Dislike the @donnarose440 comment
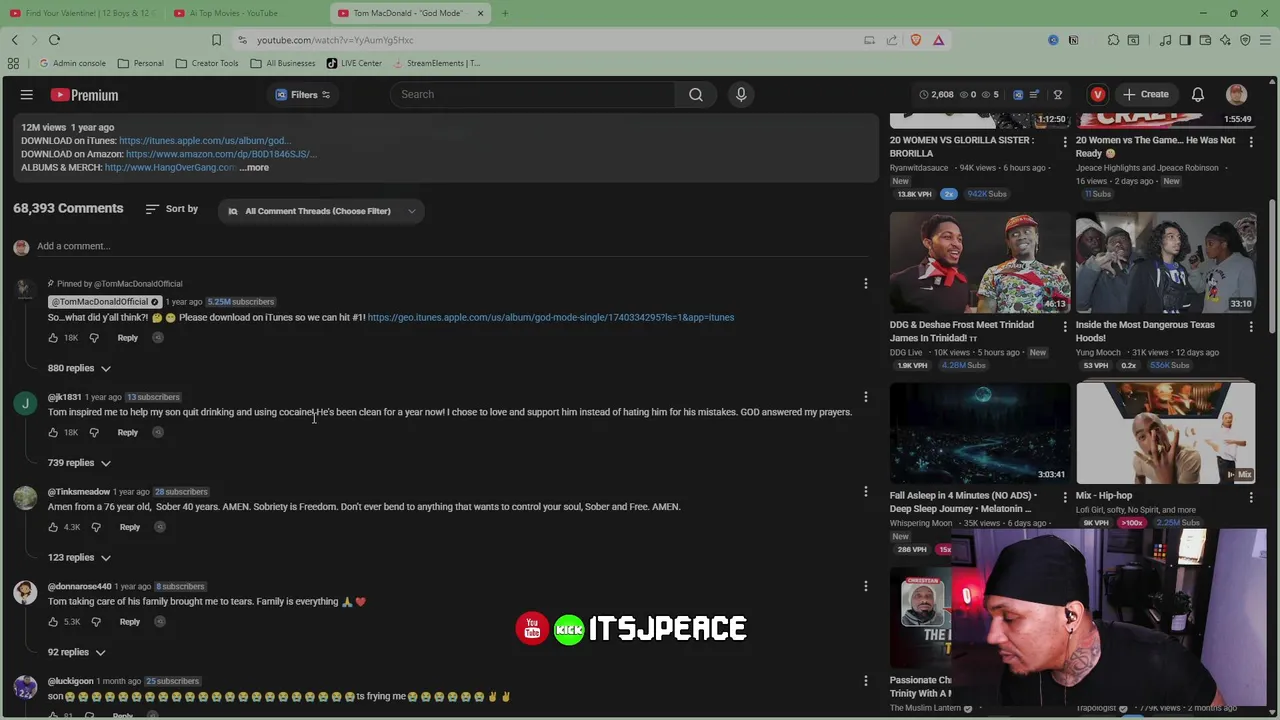This screenshot has width=1280, height=720. coord(96,622)
